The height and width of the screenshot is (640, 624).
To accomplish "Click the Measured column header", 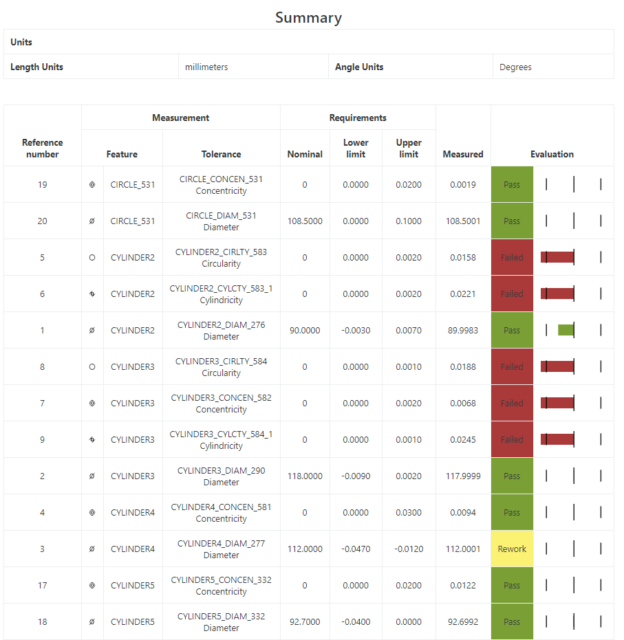I will (x=463, y=154).
